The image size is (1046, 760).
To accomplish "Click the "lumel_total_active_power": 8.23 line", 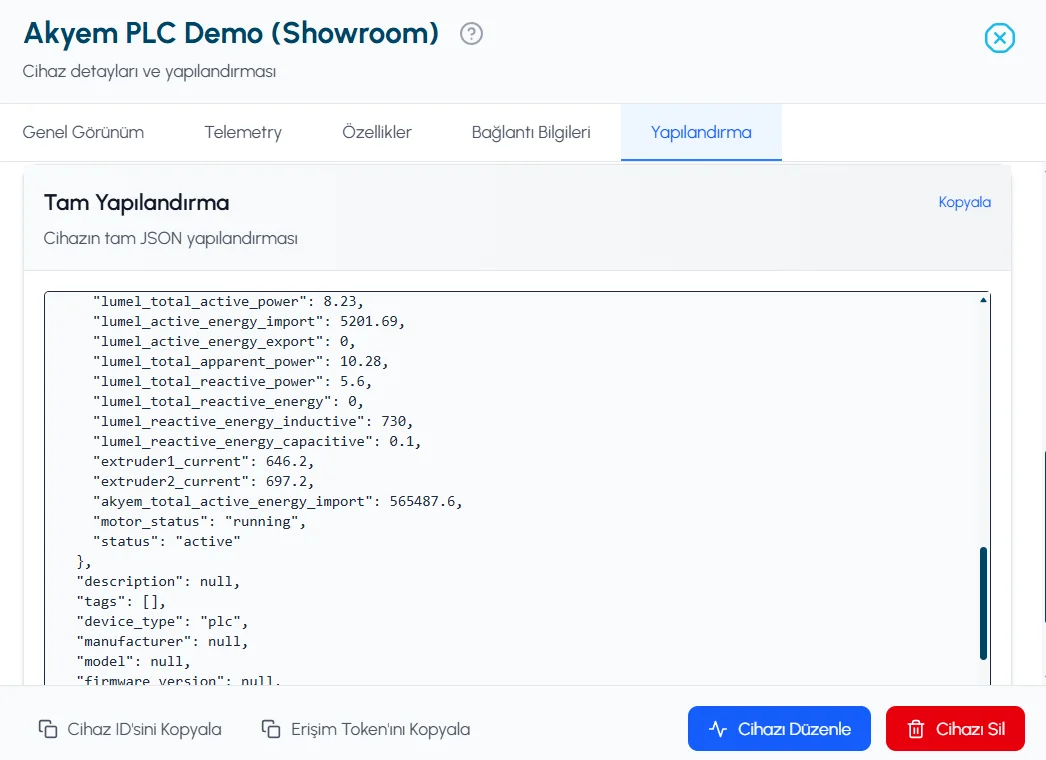I will click(228, 302).
